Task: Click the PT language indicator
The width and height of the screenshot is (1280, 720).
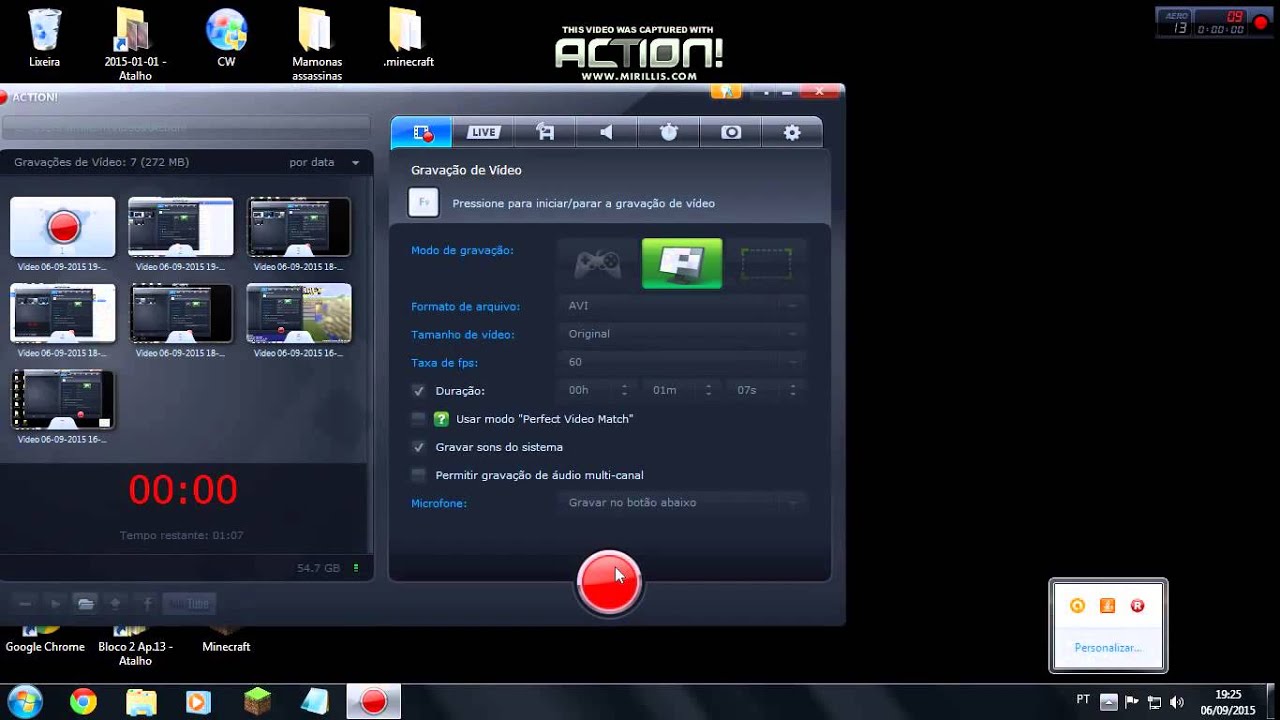Action: coord(1083,700)
